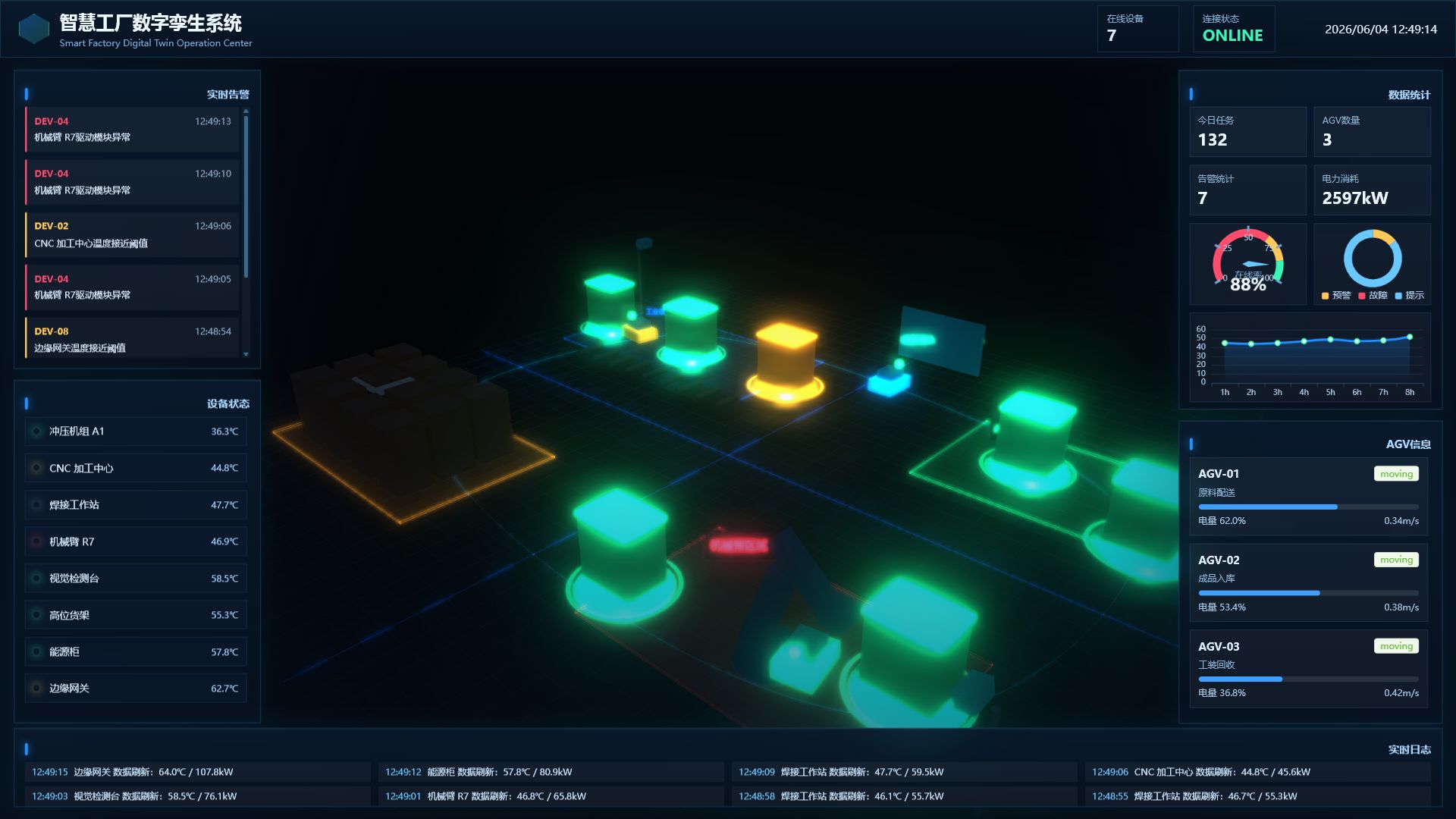Select the AGV-03 工装回收 card title

pos(1219,647)
